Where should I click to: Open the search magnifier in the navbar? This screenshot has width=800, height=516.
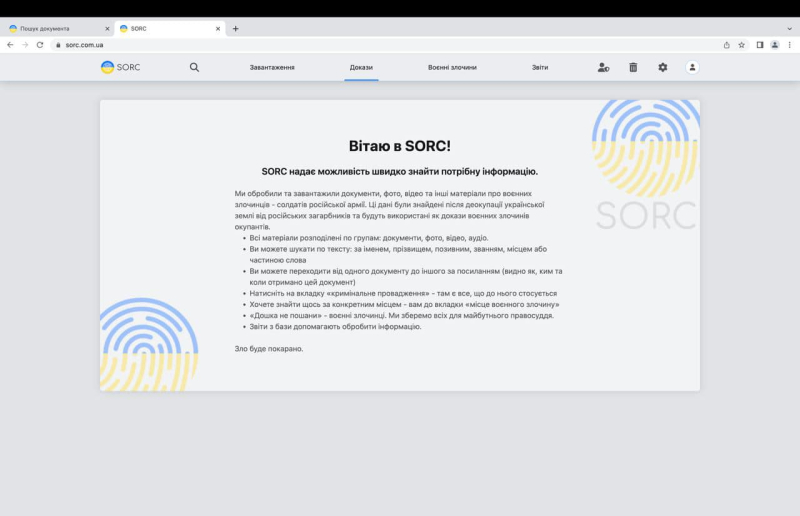194,67
